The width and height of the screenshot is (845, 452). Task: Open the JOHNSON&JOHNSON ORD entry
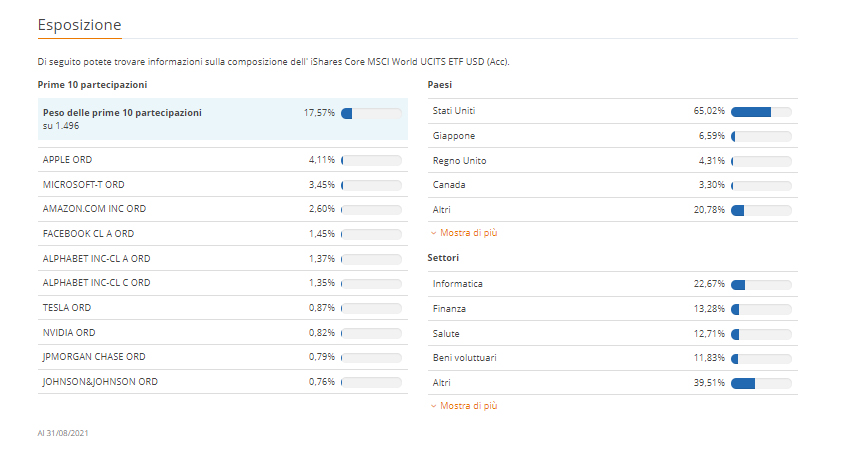point(100,381)
